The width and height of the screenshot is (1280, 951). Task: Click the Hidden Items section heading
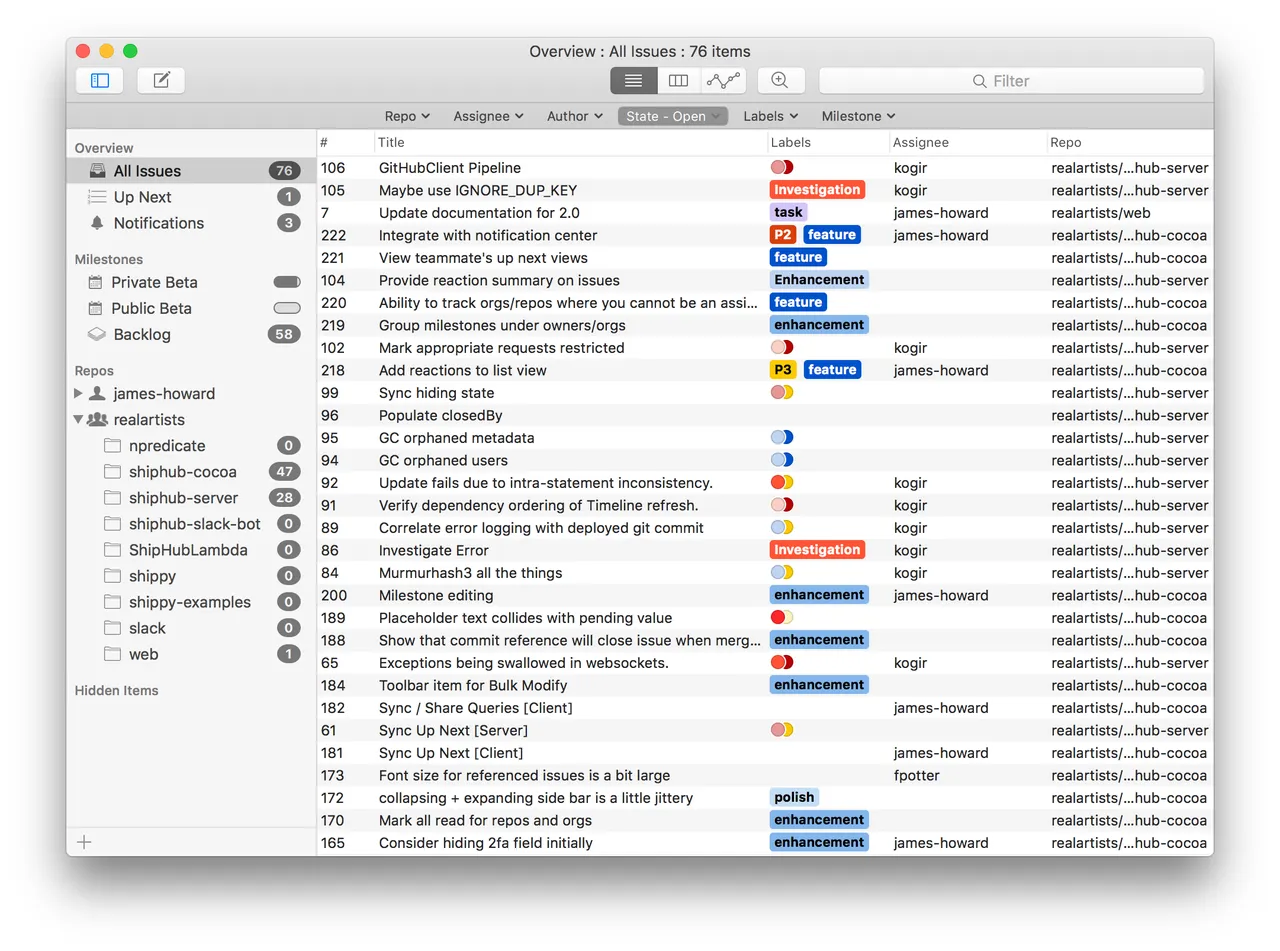point(116,690)
